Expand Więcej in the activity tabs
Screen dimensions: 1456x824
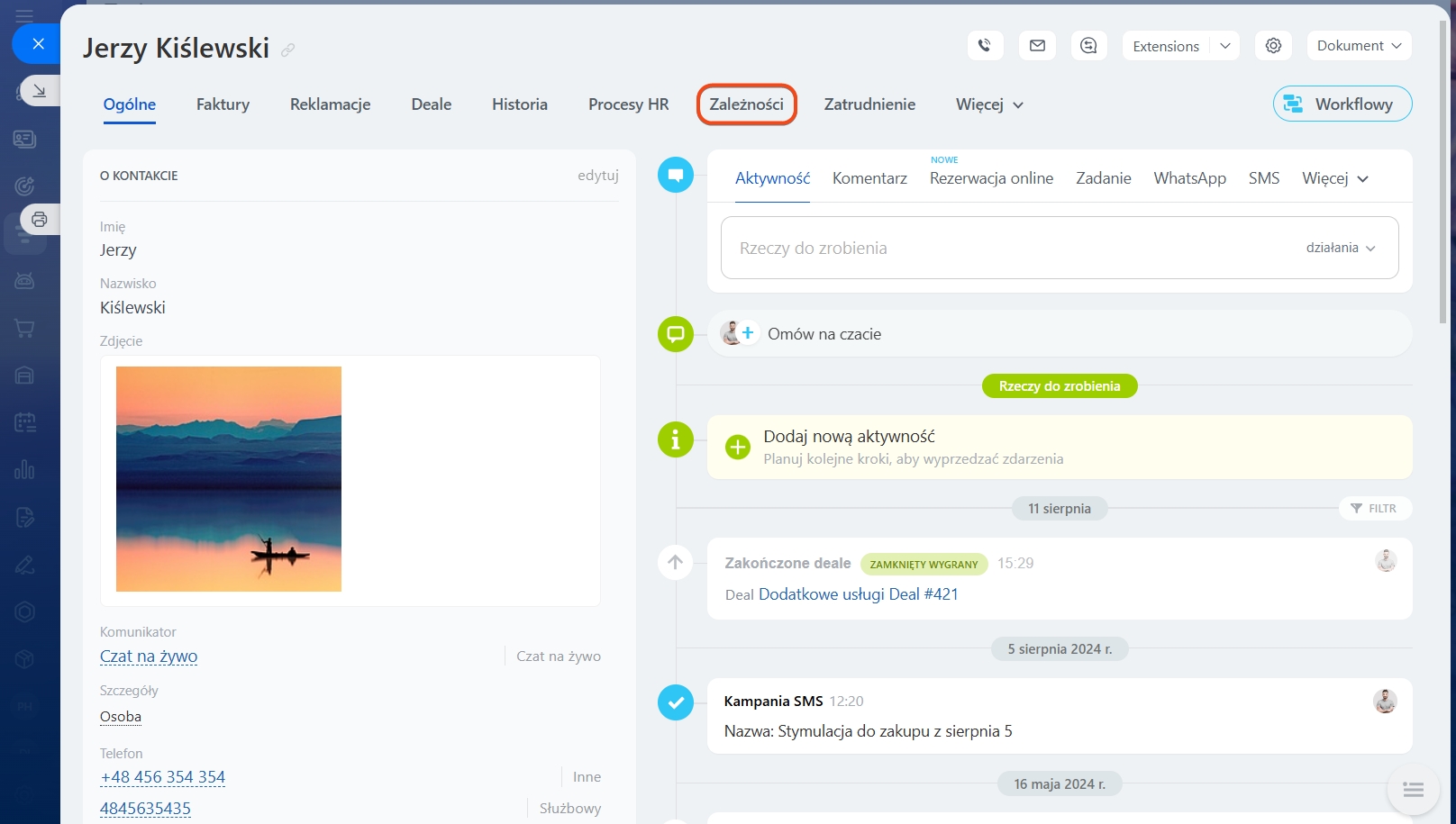coord(1335,178)
